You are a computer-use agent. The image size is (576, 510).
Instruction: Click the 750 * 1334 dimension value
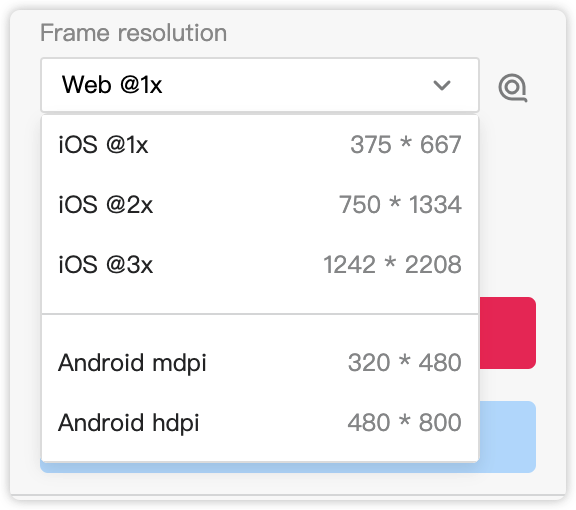[x=400, y=204]
